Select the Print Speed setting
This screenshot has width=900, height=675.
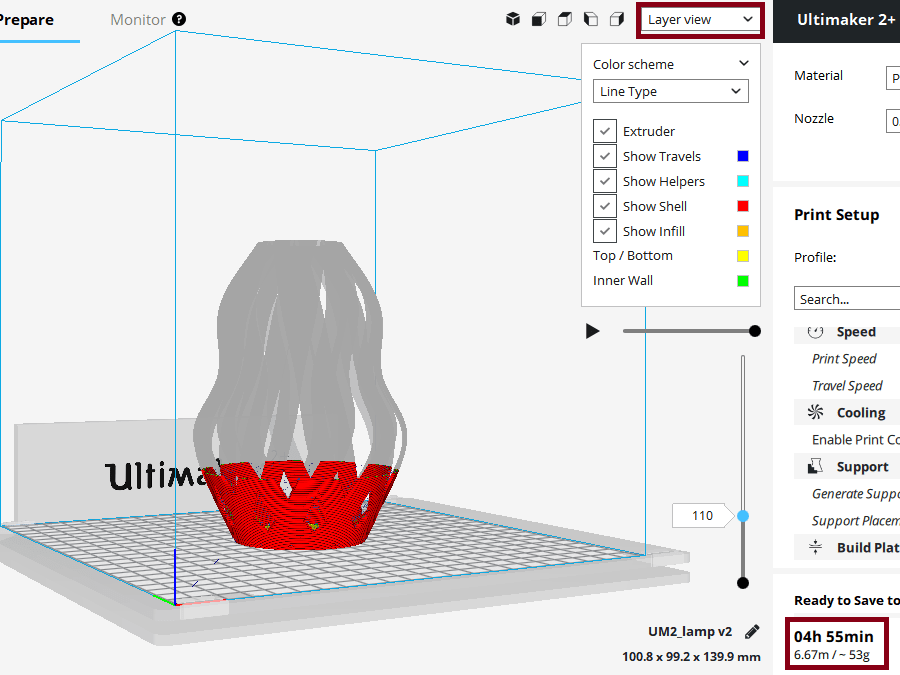[x=844, y=359]
